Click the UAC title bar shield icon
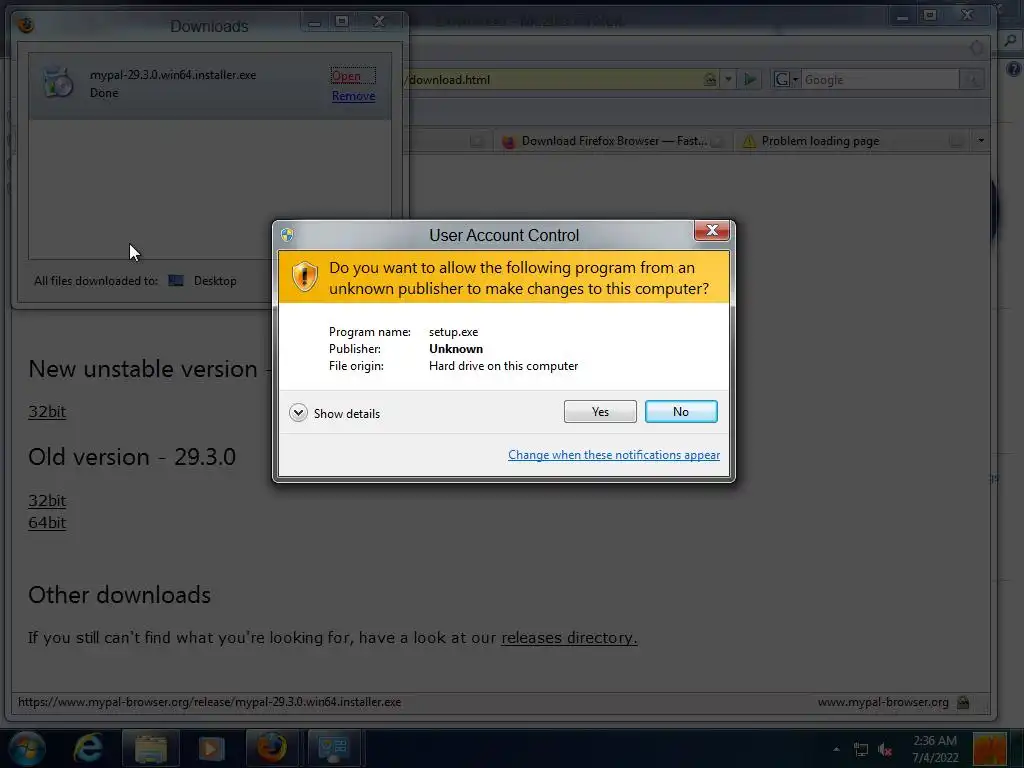The image size is (1024, 768). 287,234
